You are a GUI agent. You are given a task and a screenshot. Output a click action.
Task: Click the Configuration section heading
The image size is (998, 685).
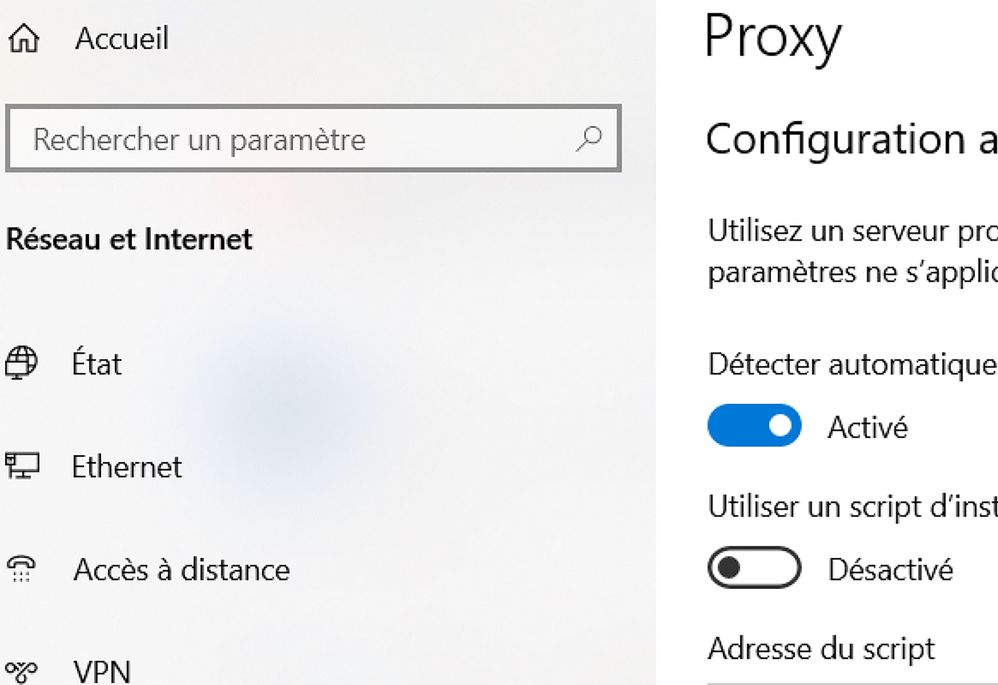click(850, 140)
